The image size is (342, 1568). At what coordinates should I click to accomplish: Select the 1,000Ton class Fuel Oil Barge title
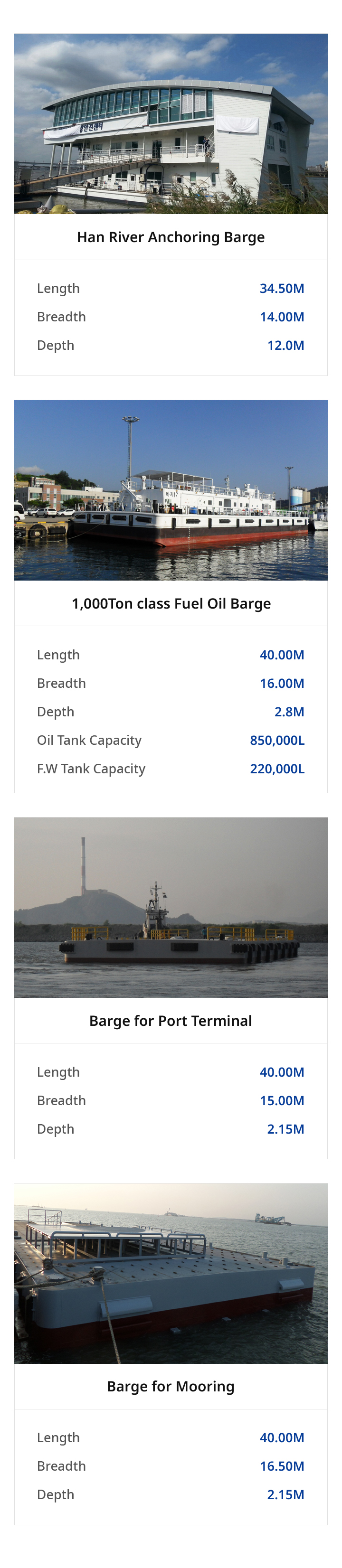pyautogui.click(x=171, y=604)
